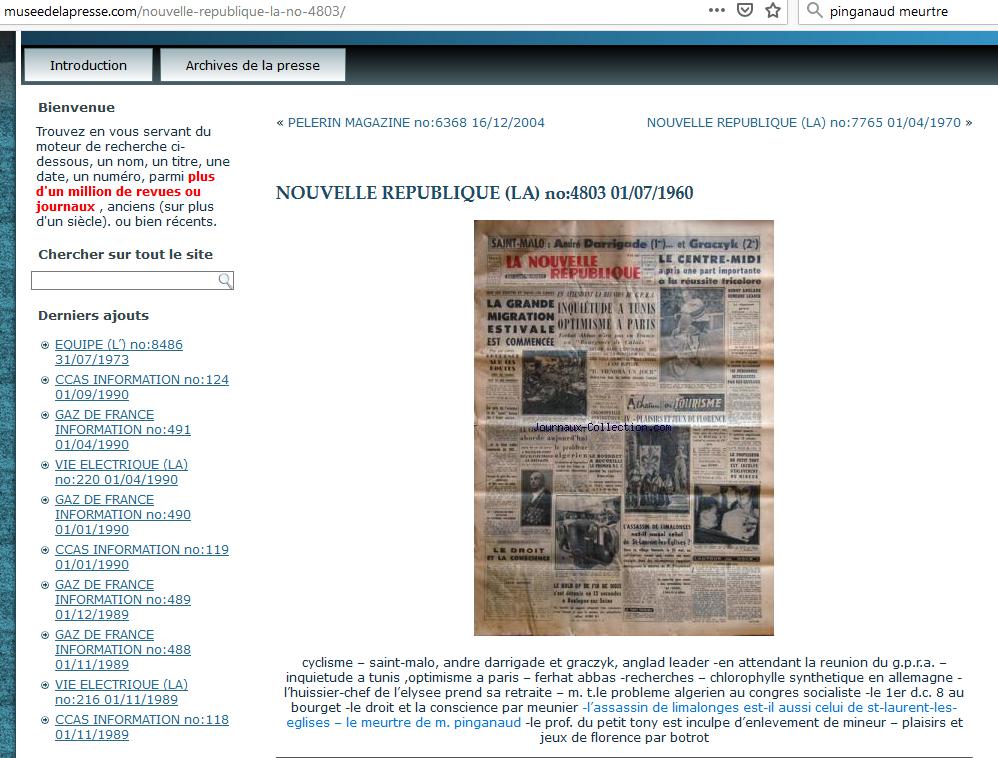Open GAZ DE FRANCE INFORMATION no:488 link
Viewport: 998px width, 758px height.
pyautogui.click(x=122, y=650)
